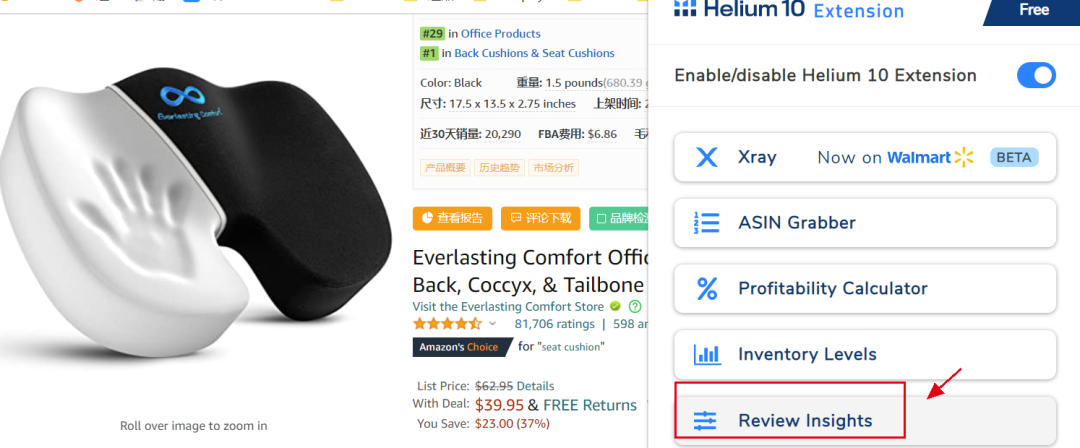
Task: Click the Walmart spark logo
Action: click(x=964, y=157)
